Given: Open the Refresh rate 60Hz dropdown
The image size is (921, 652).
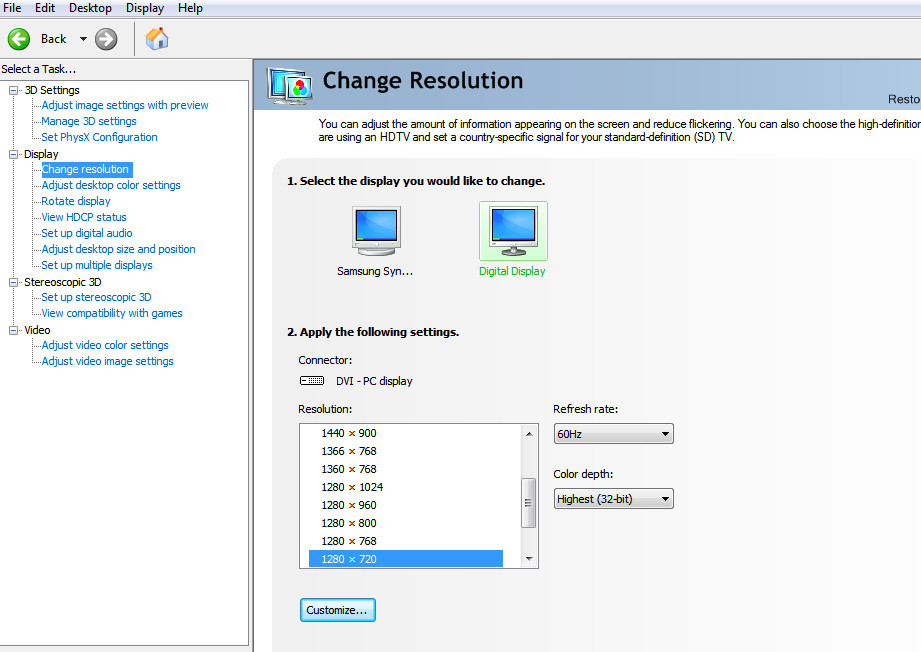Looking at the screenshot, I should [613, 434].
